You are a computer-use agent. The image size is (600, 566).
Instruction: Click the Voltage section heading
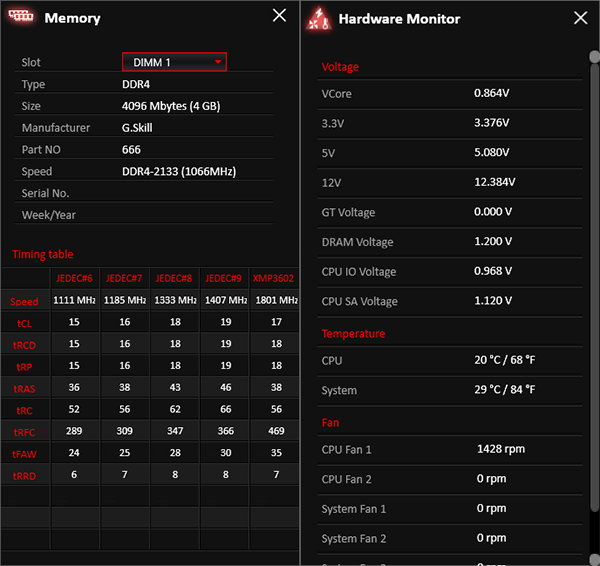coord(340,67)
